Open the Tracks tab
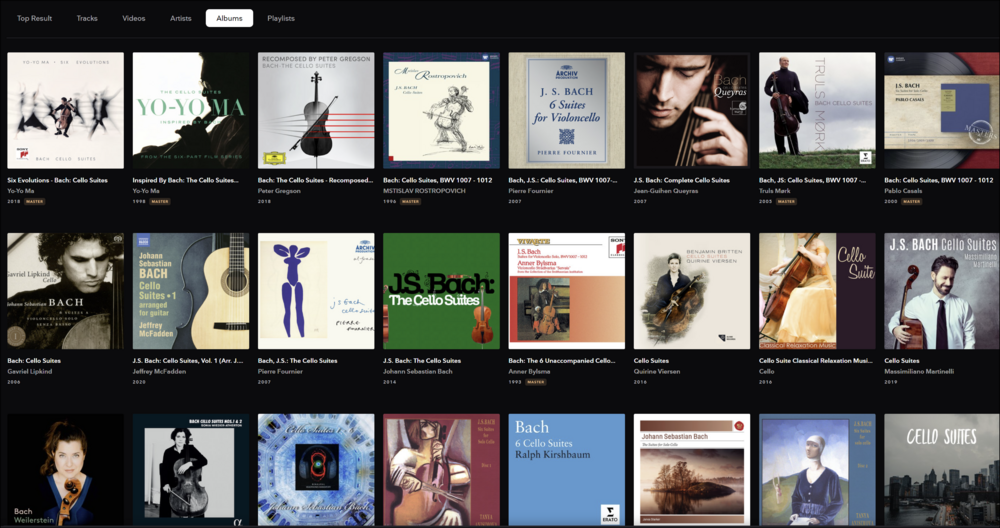Viewport: 1000px width, 528px height. (x=87, y=18)
